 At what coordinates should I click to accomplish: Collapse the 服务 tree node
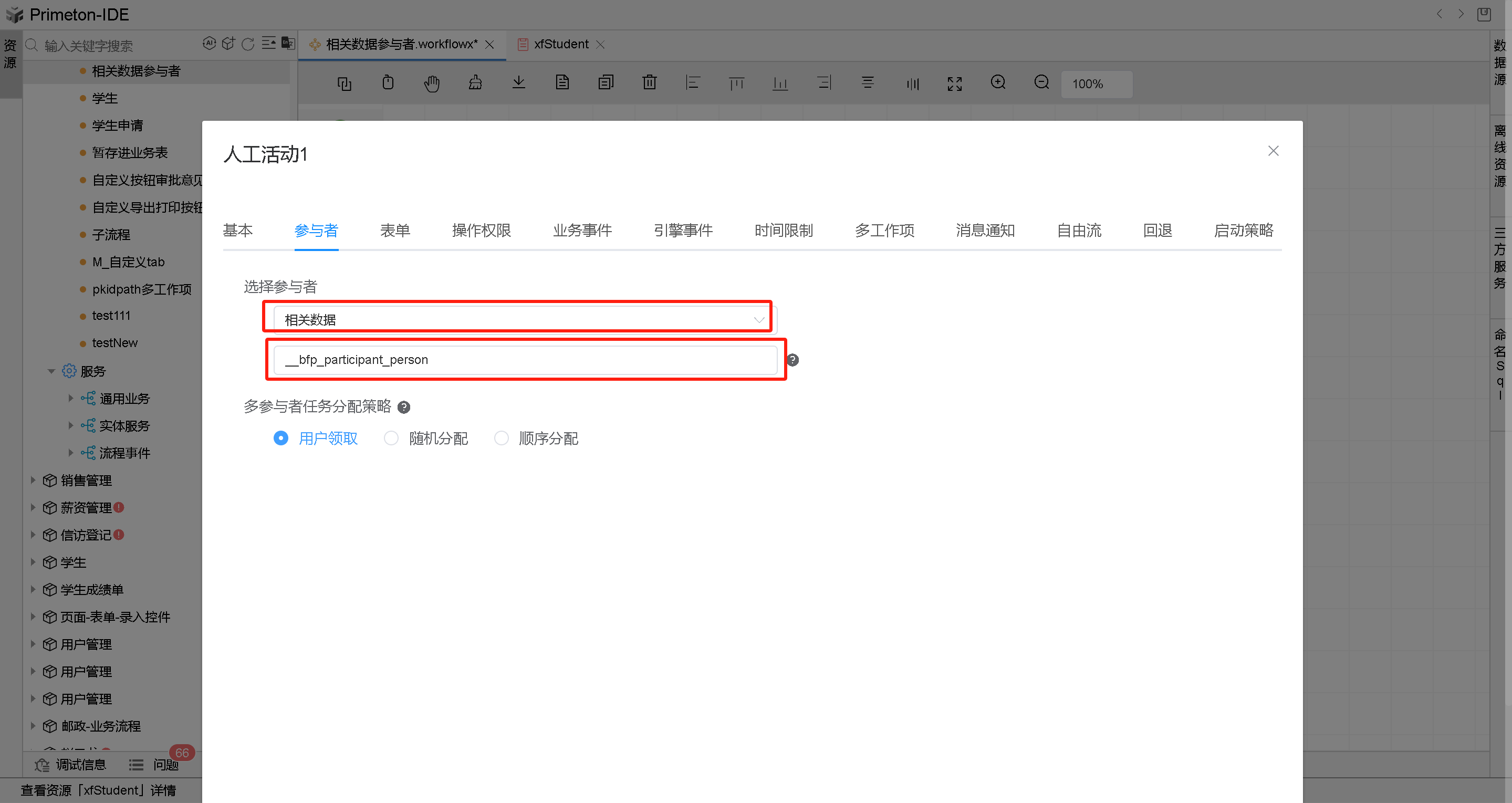51,371
